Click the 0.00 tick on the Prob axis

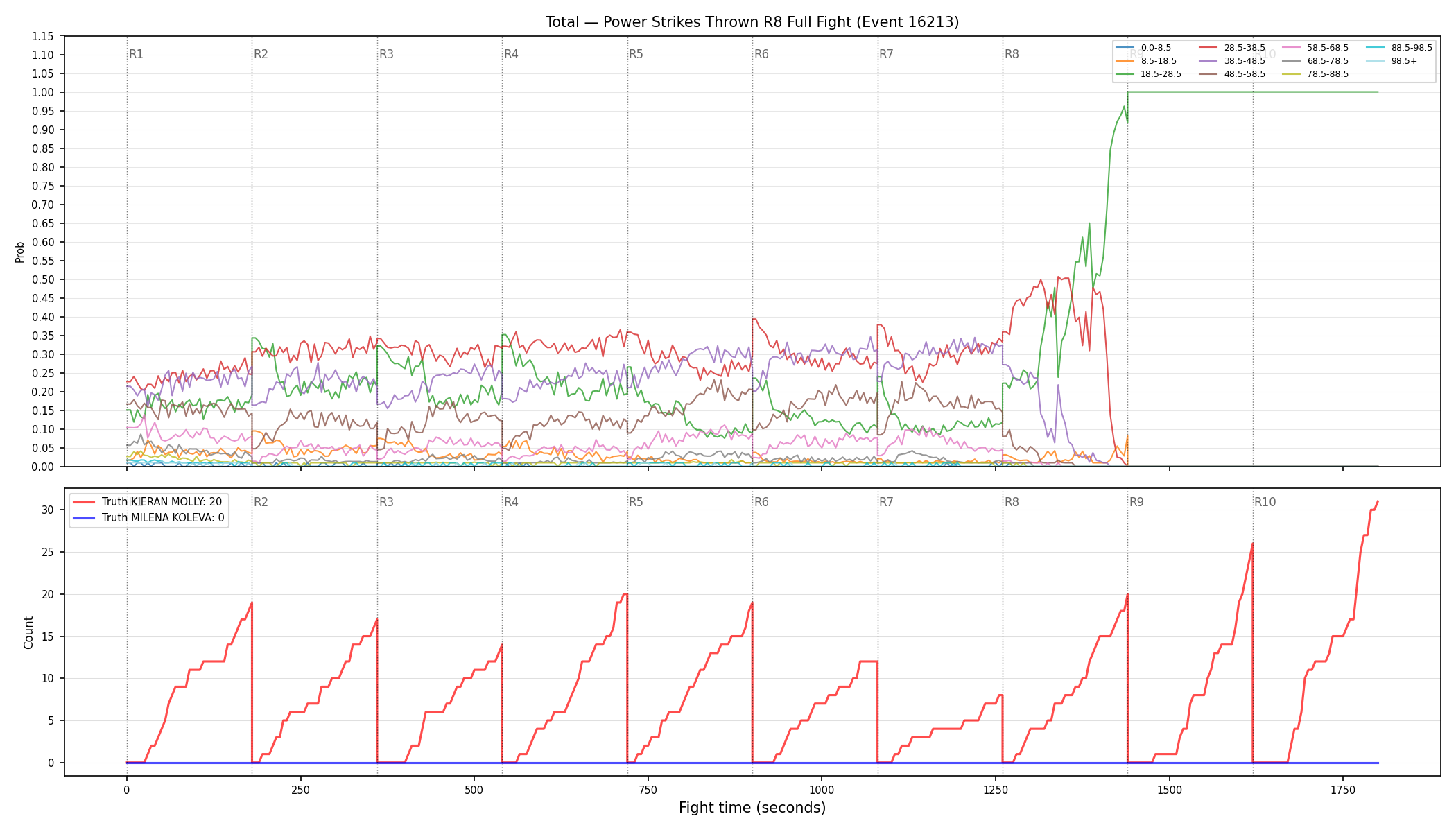coord(43,467)
